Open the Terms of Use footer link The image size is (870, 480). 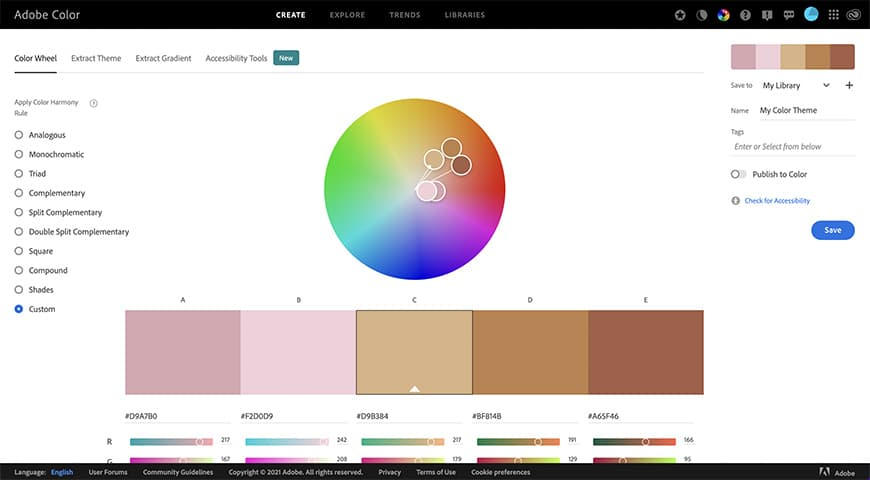[436, 472]
